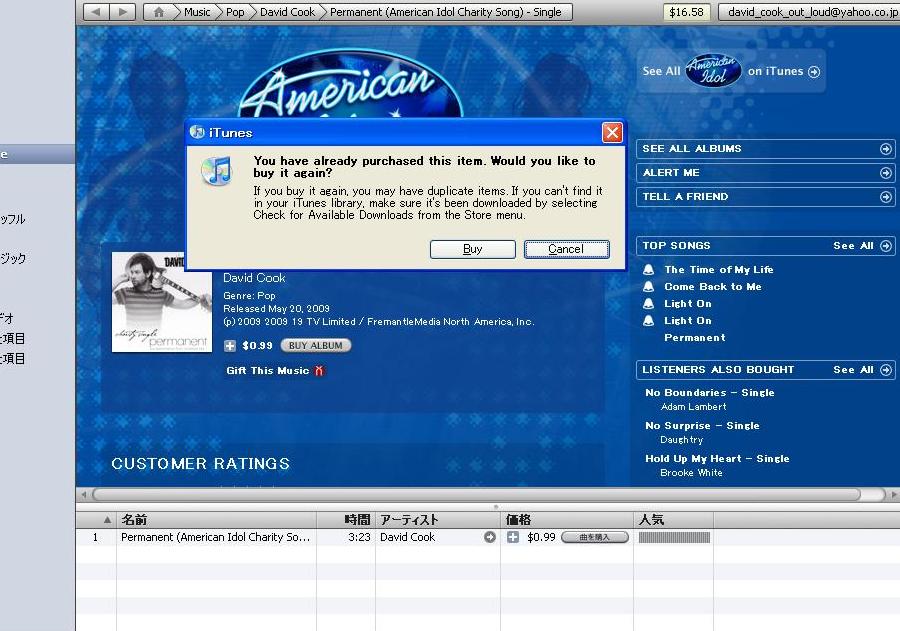Open Tell a Friend link
The height and width of the screenshot is (631, 900).
pyautogui.click(x=685, y=197)
